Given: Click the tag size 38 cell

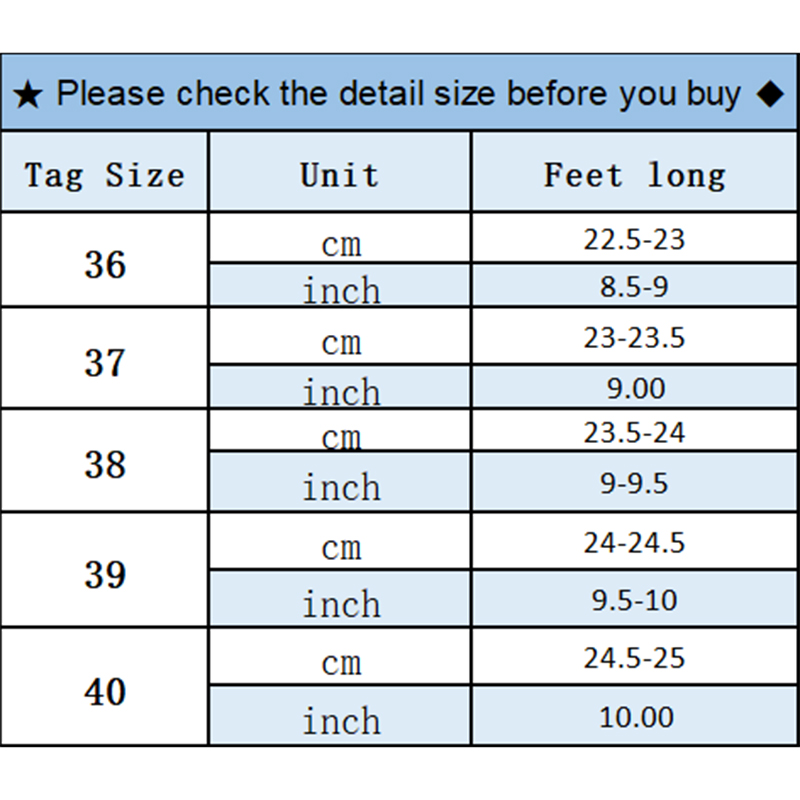Looking at the screenshot, I should [105, 464].
